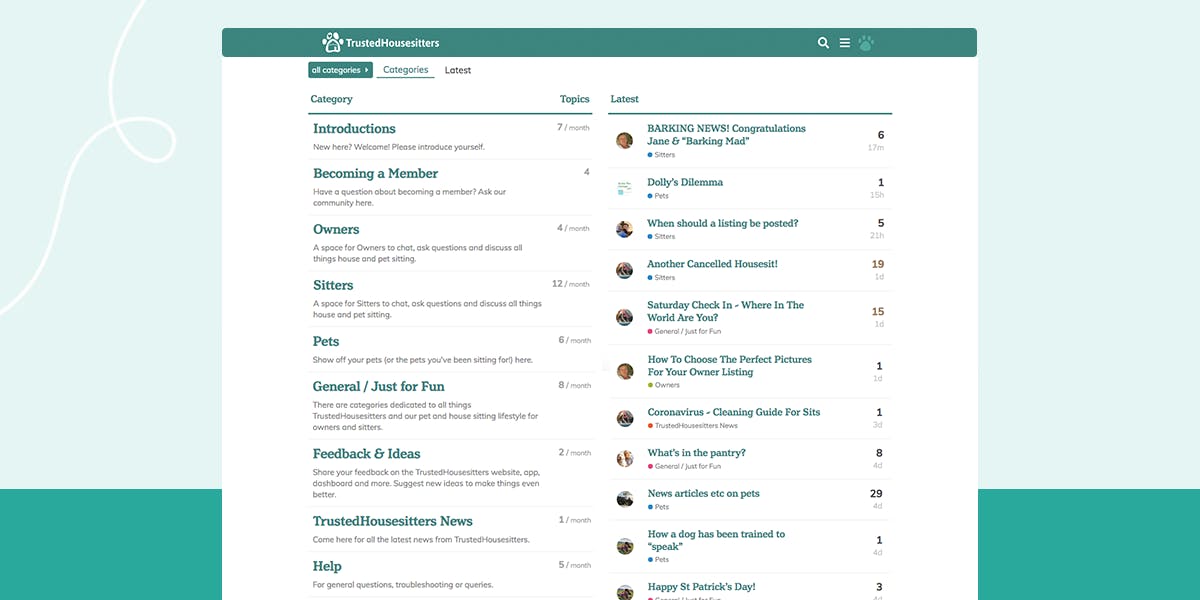The image size is (1200, 600).
Task: Open the paw user profile icon
Action: (x=866, y=43)
